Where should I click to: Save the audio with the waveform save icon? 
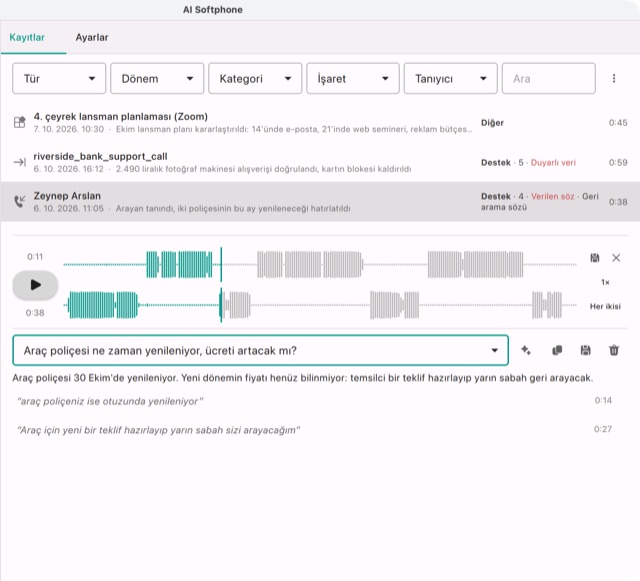click(x=595, y=258)
